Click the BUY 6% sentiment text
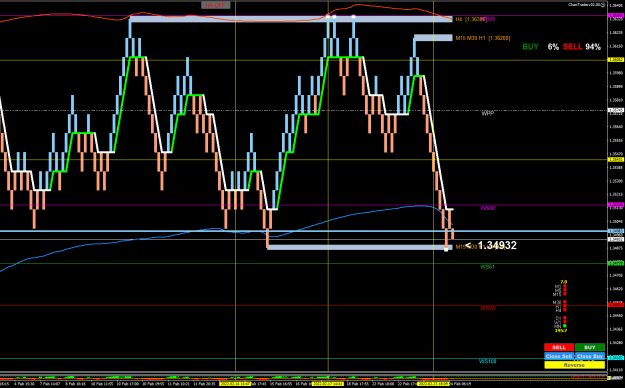This screenshot has height=388, width=625. [x=540, y=47]
